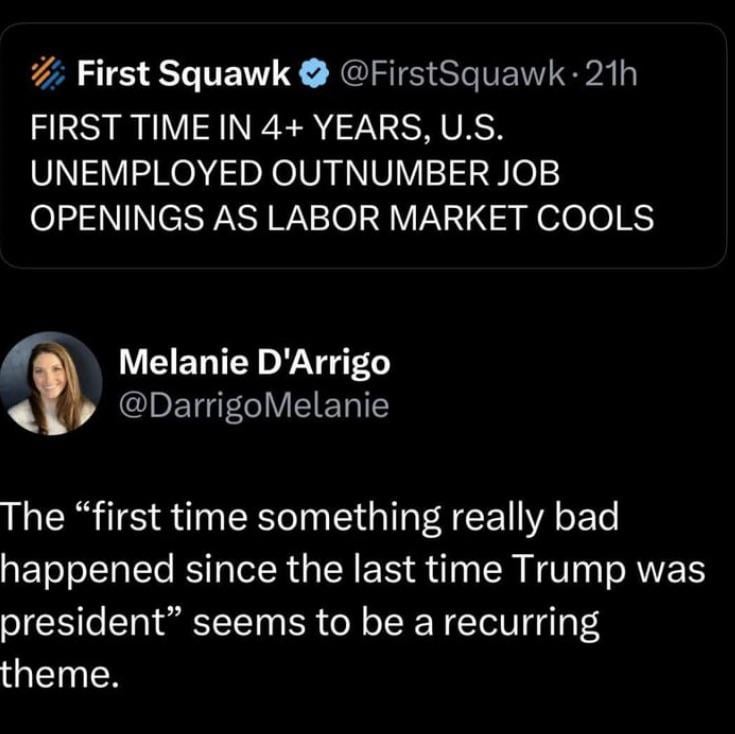Open the @FirstSquawk handle link

tap(453, 74)
